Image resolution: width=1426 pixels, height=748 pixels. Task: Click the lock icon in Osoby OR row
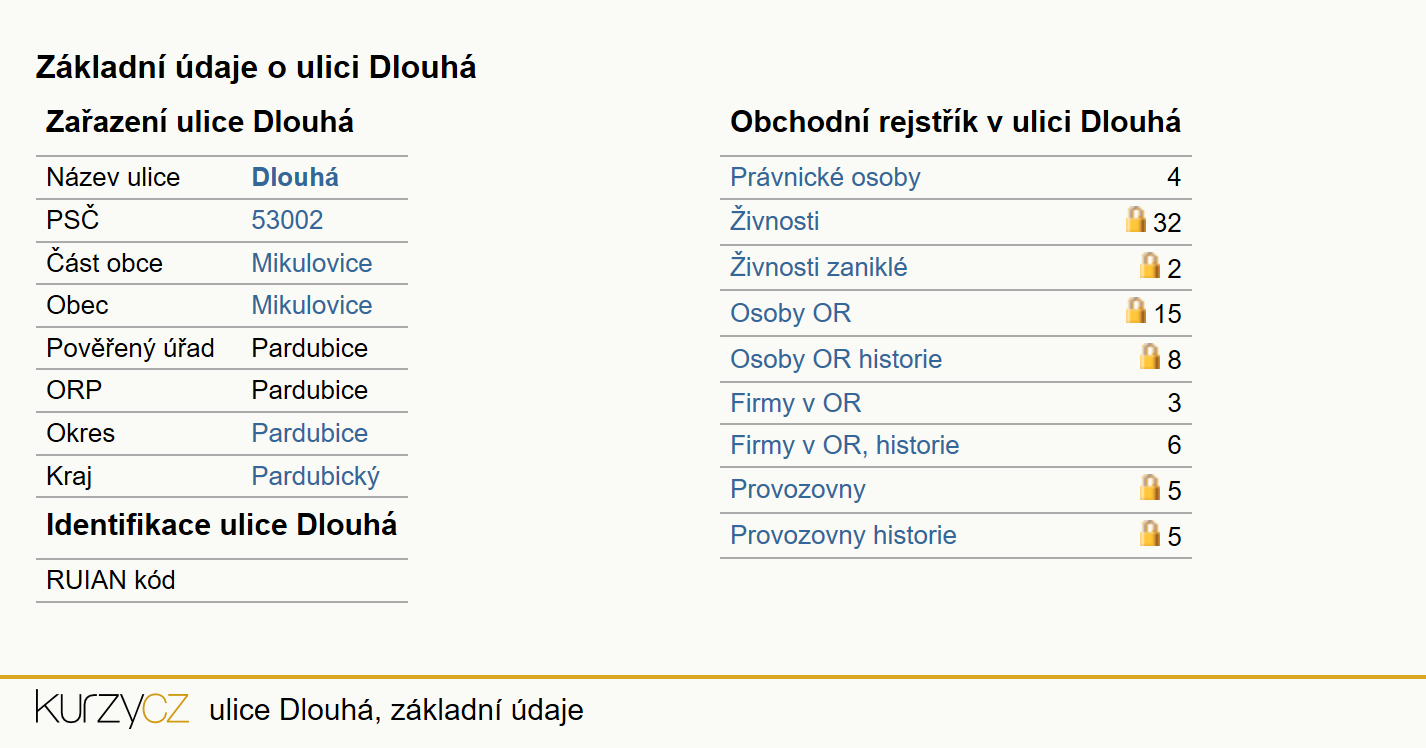(x=1136, y=310)
